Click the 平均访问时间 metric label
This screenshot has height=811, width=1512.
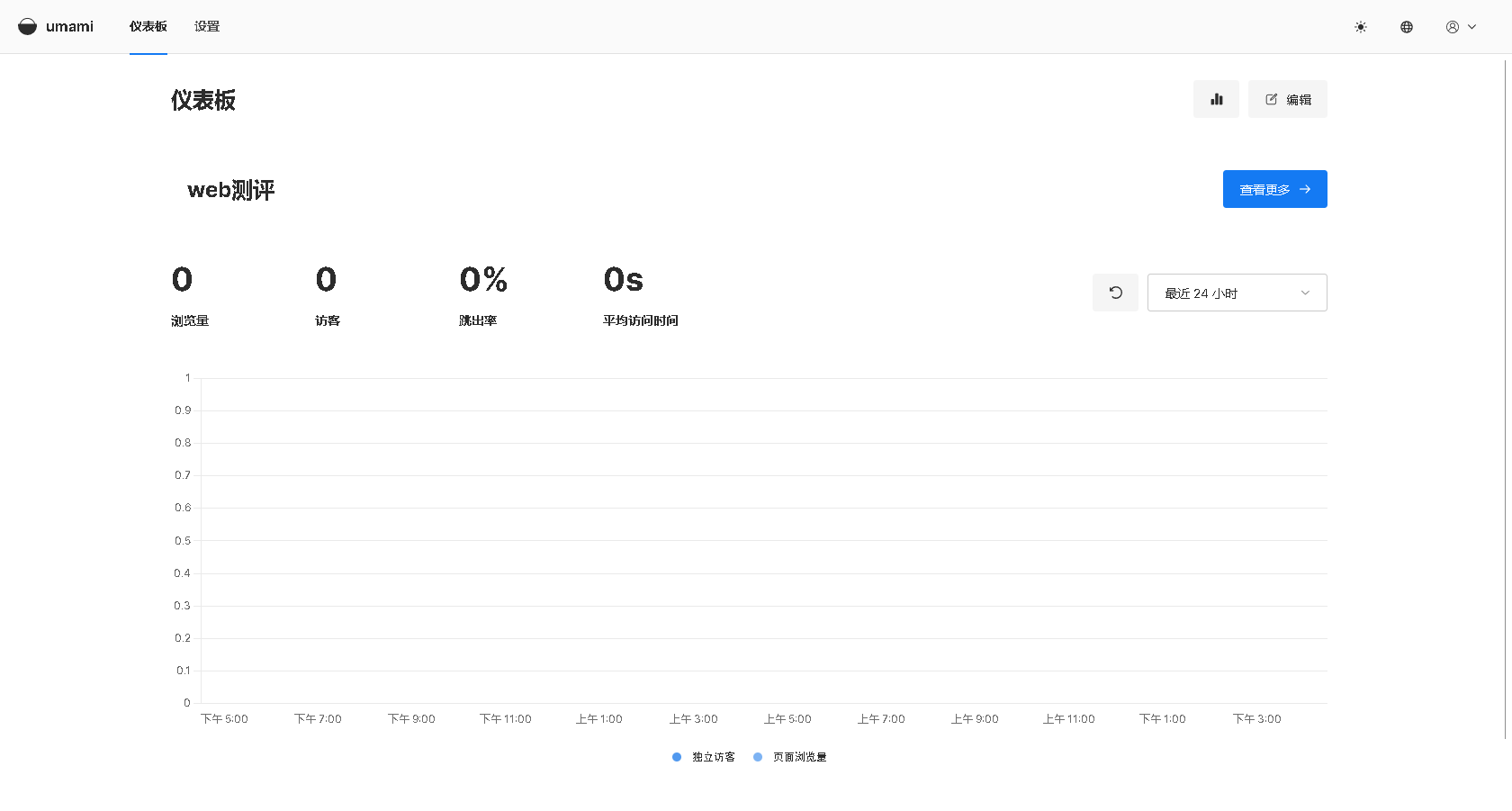coord(641,320)
